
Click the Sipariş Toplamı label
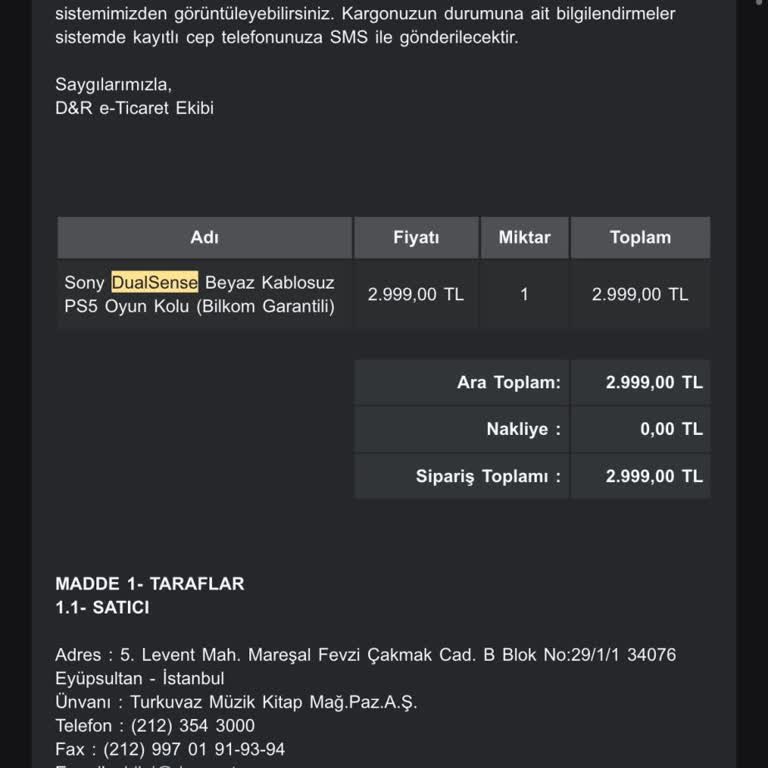(x=488, y=476)
